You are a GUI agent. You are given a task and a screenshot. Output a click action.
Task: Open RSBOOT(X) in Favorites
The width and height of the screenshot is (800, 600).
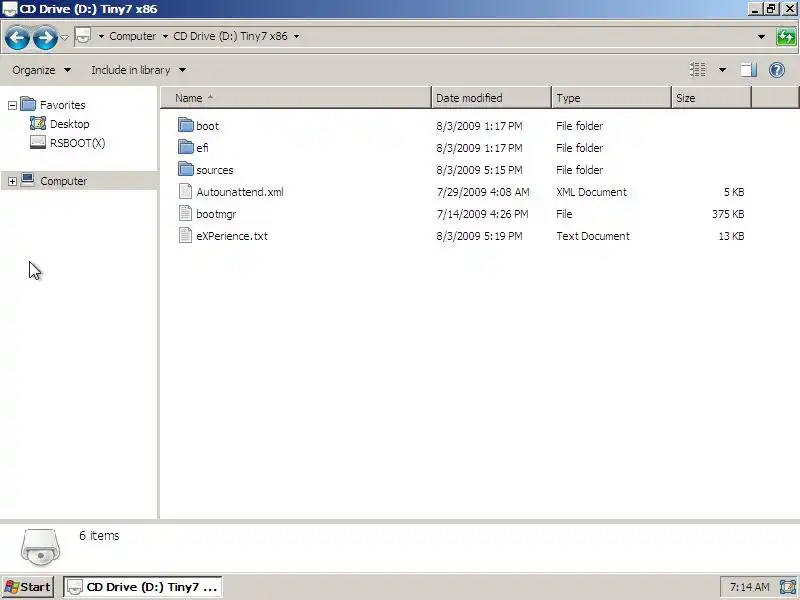(78, 143)
